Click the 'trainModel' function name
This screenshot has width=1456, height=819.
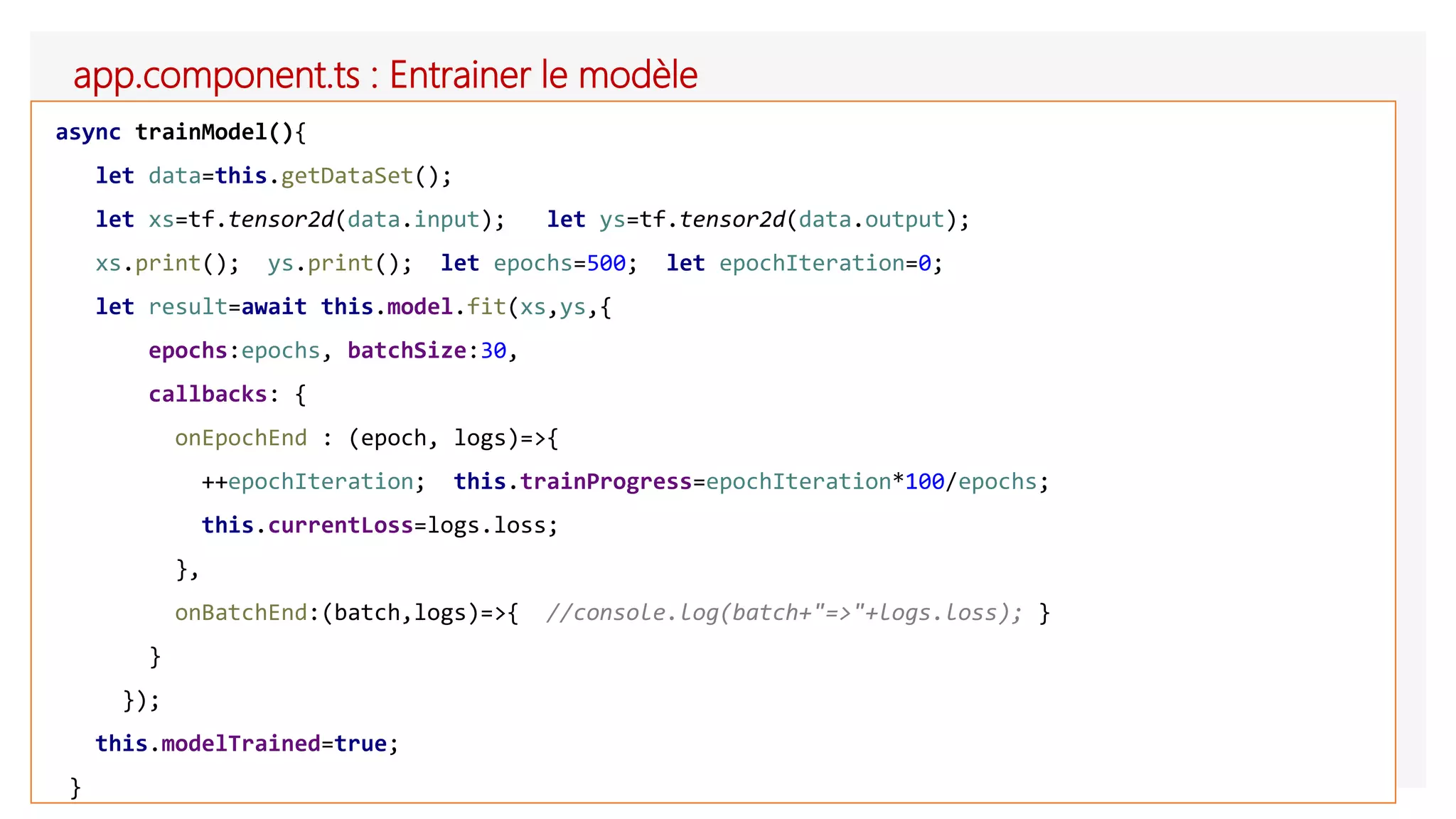tap(201, 132)
